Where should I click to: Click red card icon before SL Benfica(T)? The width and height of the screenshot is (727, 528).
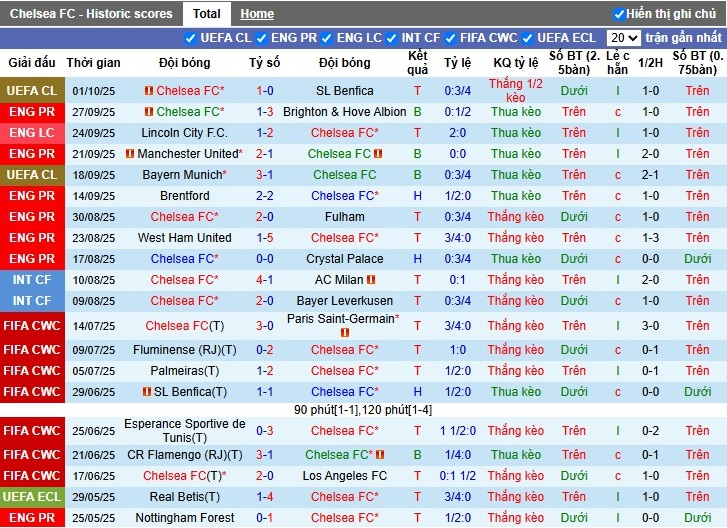[x=147, y=392]
